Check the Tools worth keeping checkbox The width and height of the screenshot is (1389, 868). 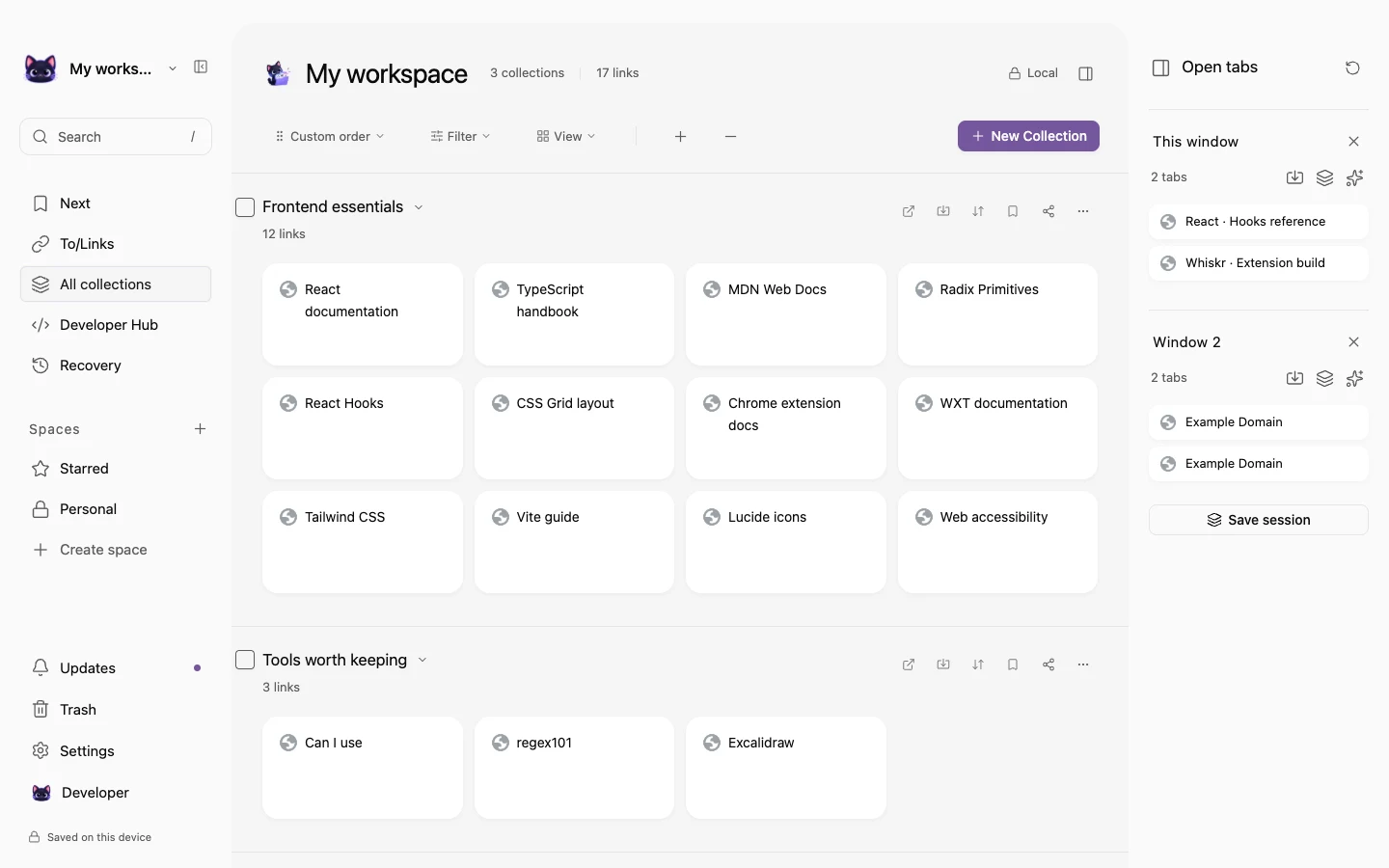pyautogui.click(x=245, y=660)
